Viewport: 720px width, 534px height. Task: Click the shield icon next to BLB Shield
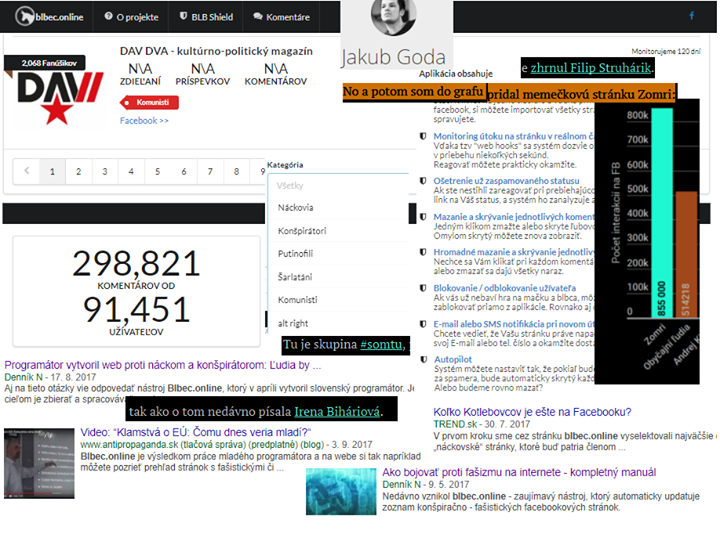[x=183, y=16]
